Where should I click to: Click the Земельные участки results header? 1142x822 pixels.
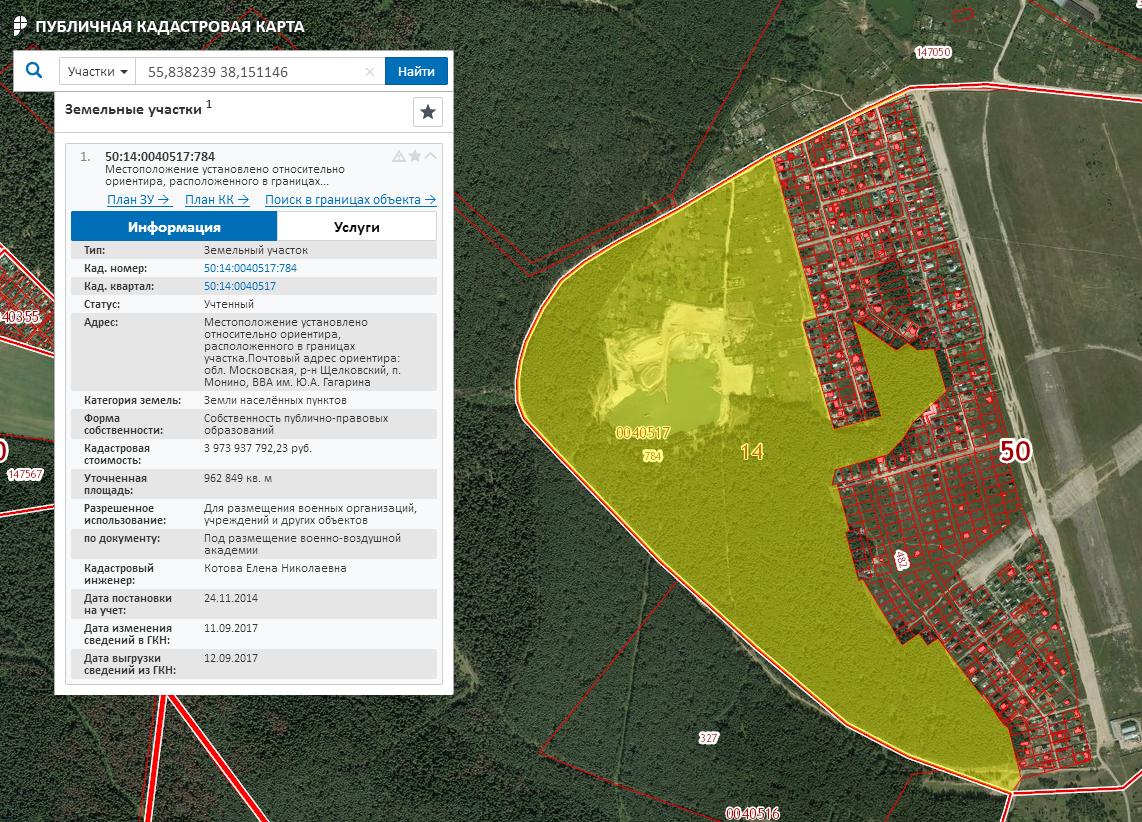(133, 110)
